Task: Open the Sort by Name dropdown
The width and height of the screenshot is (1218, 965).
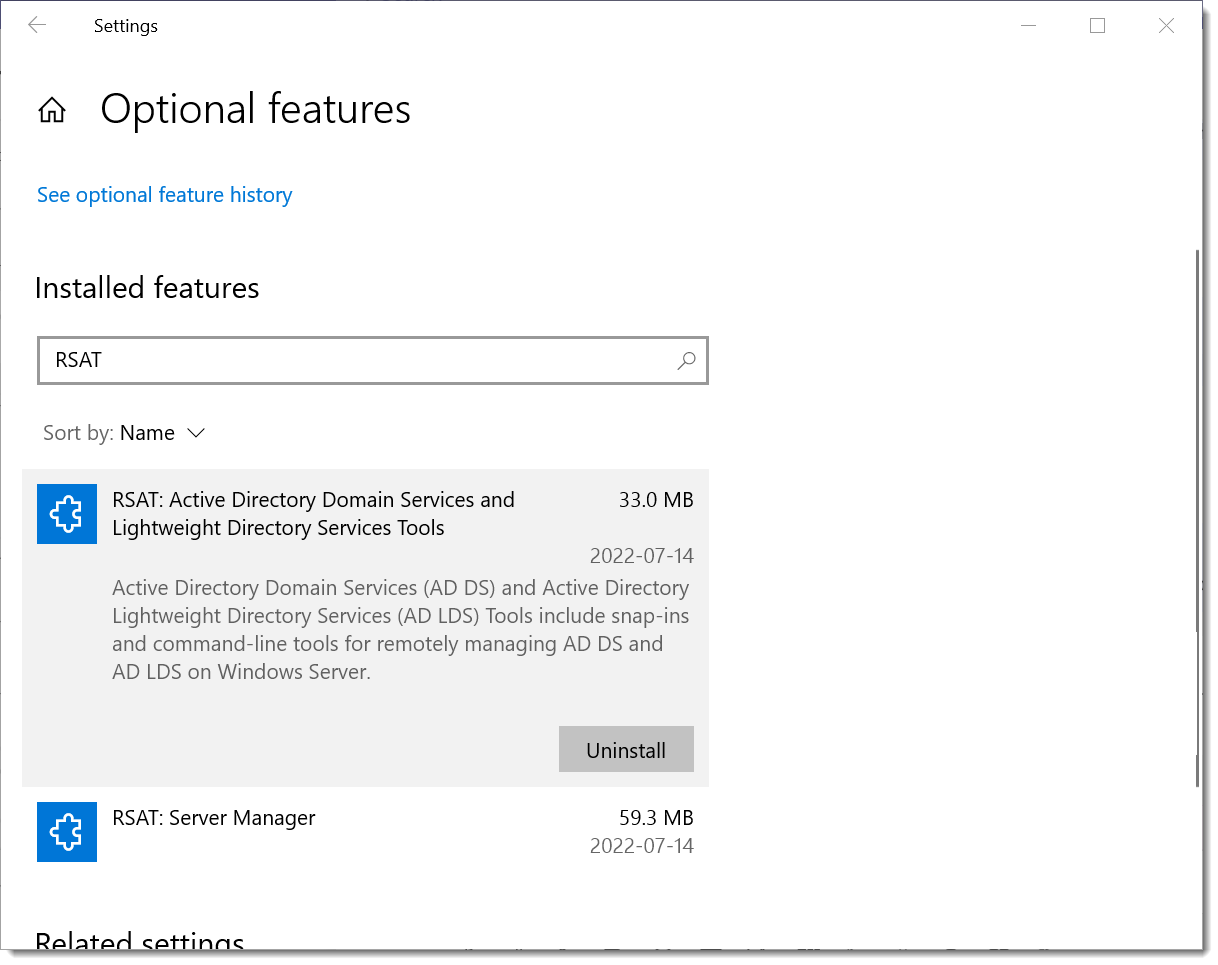Action: tap(124, 433)
